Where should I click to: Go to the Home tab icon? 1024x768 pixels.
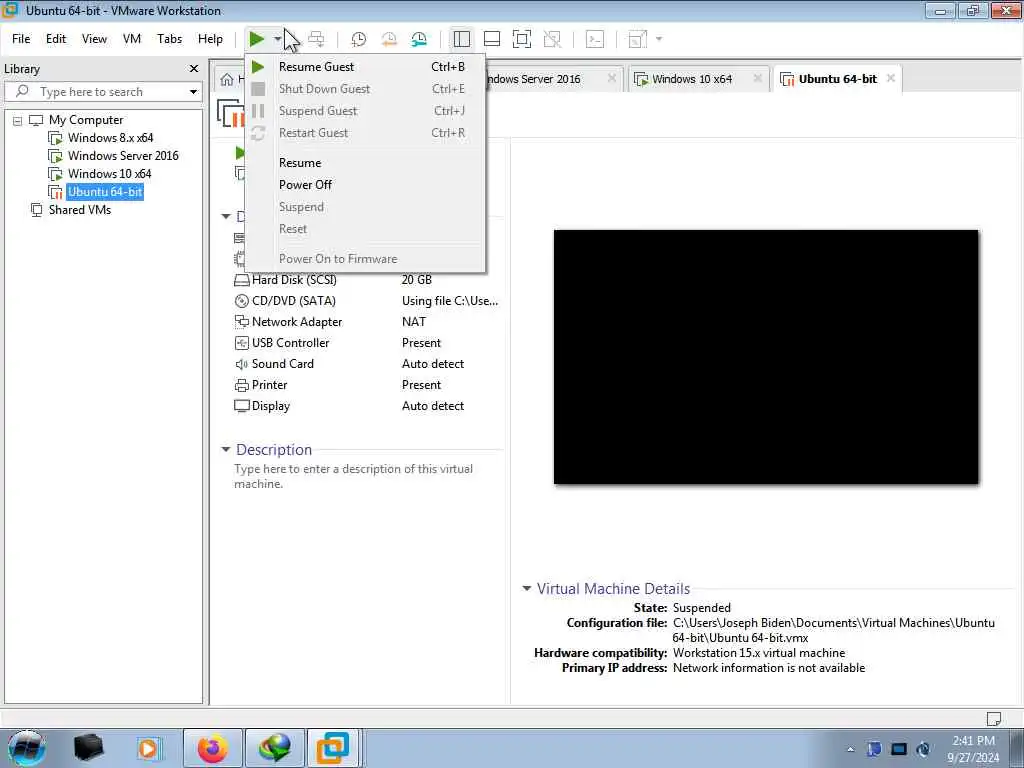227,80
